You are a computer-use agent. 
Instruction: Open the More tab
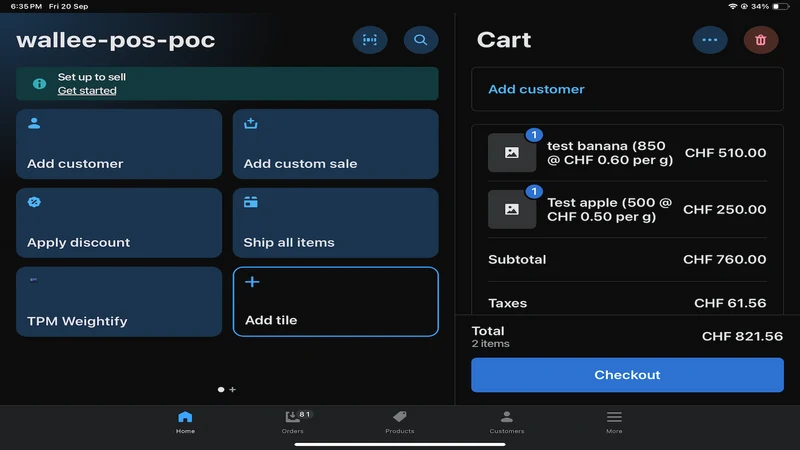pos(614,422)
